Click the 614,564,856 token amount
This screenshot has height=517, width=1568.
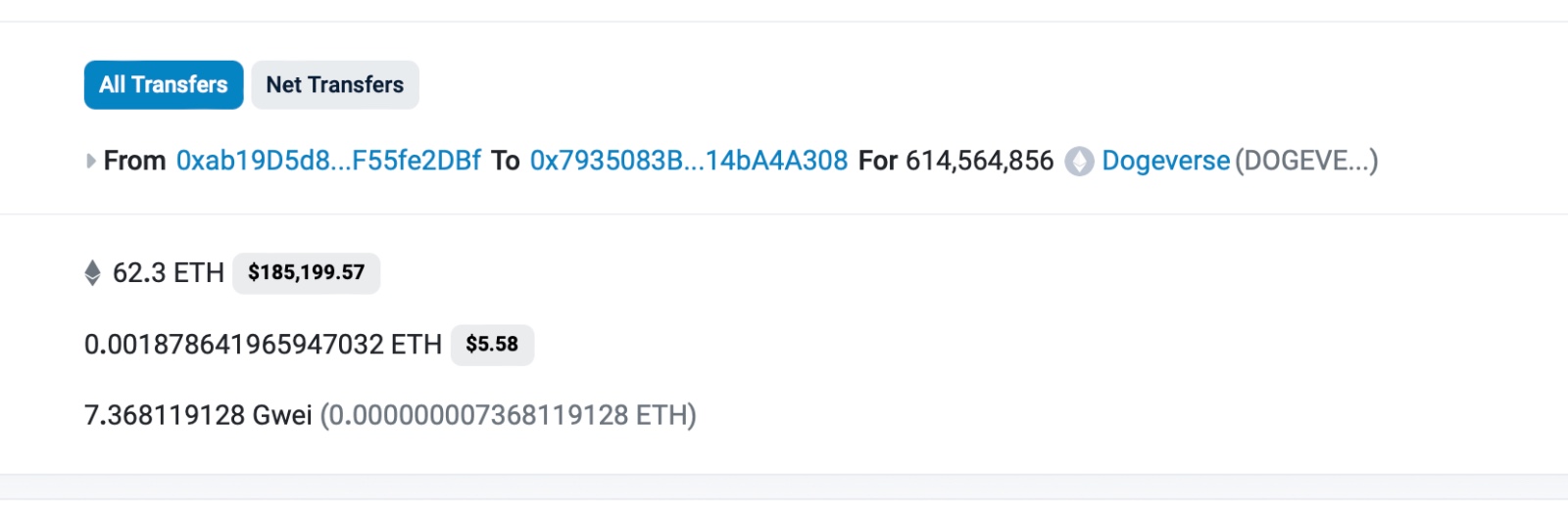click(980, 161)
